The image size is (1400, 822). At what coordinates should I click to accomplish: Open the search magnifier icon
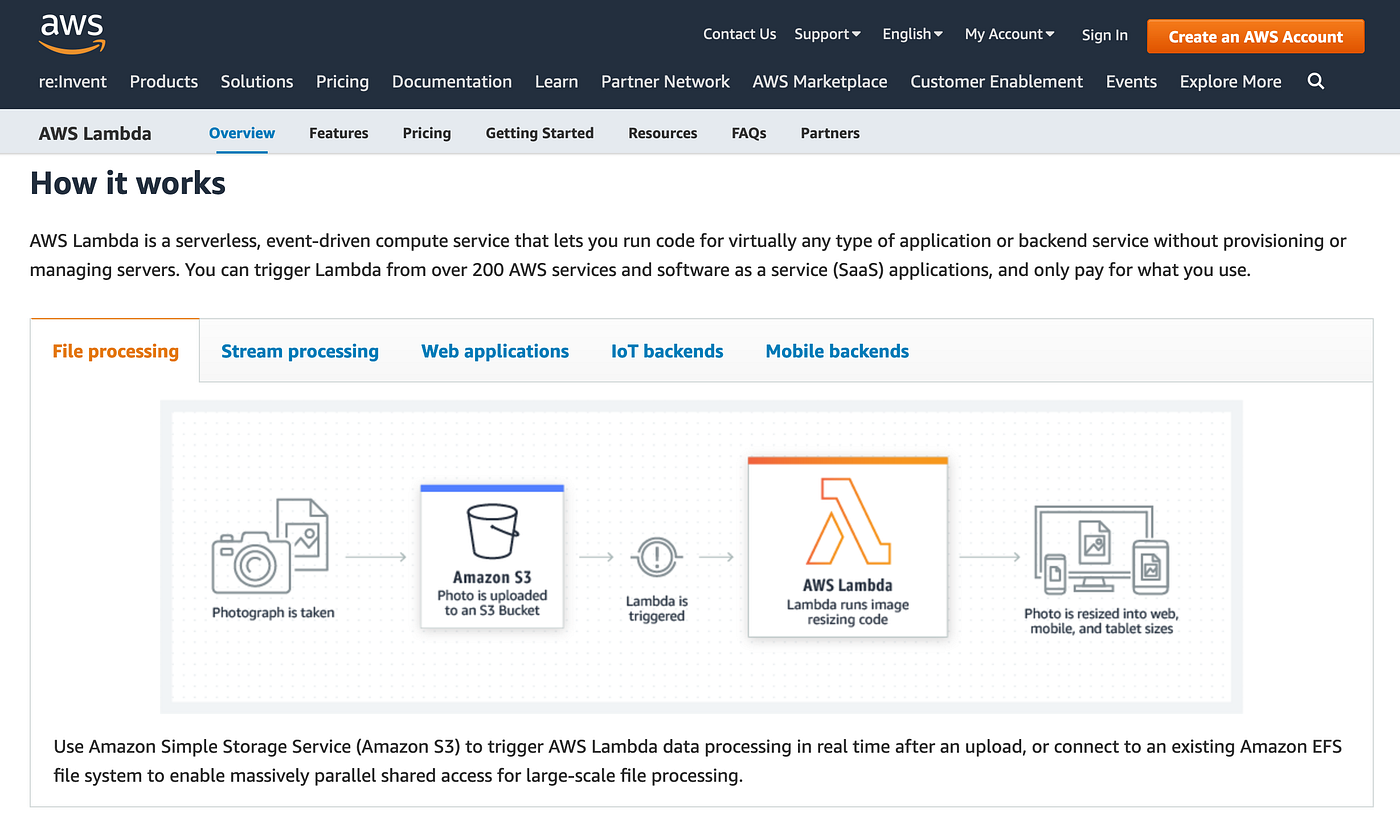pyautogui.click(x=1316, y=81)
